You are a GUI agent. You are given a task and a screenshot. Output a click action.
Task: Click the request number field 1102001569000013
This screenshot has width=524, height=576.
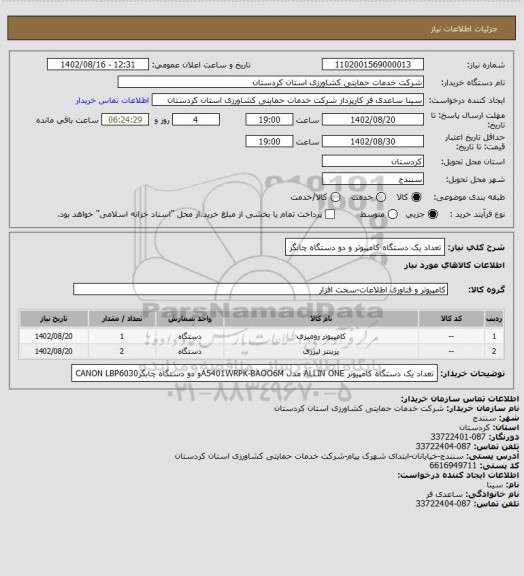pos(373,64)
